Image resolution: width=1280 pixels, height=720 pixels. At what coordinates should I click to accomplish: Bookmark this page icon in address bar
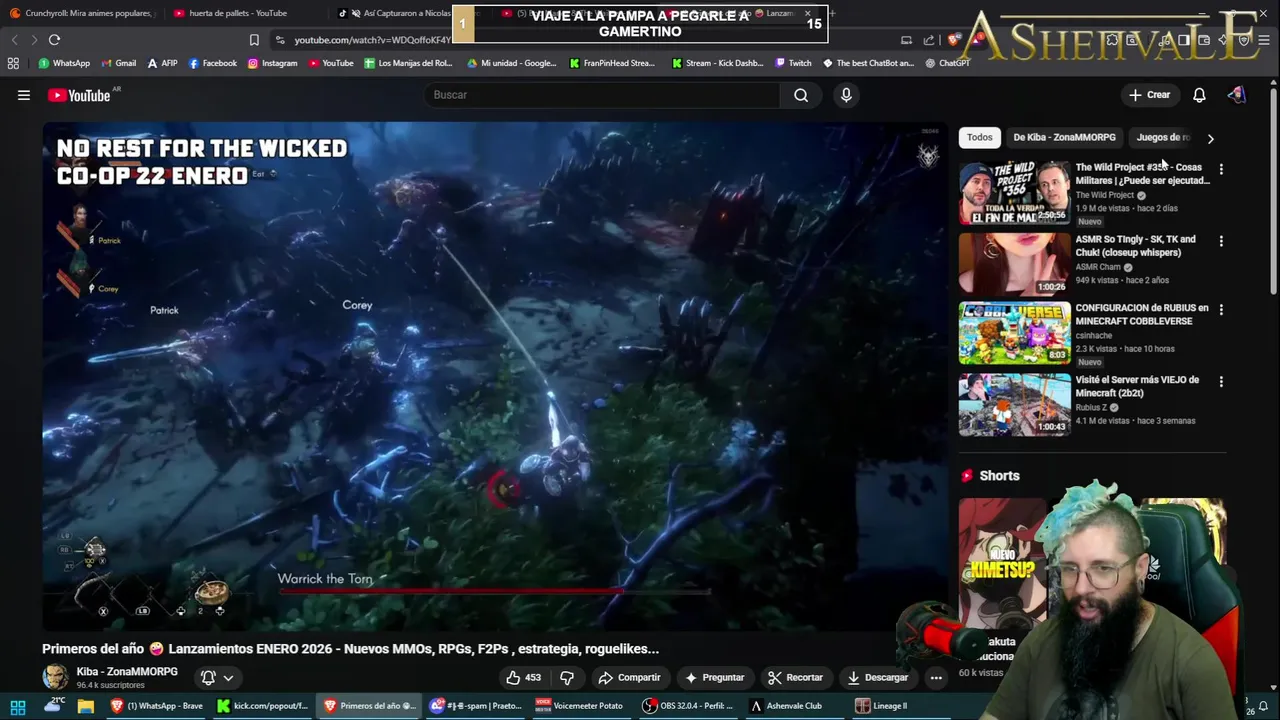pos(254,40)
